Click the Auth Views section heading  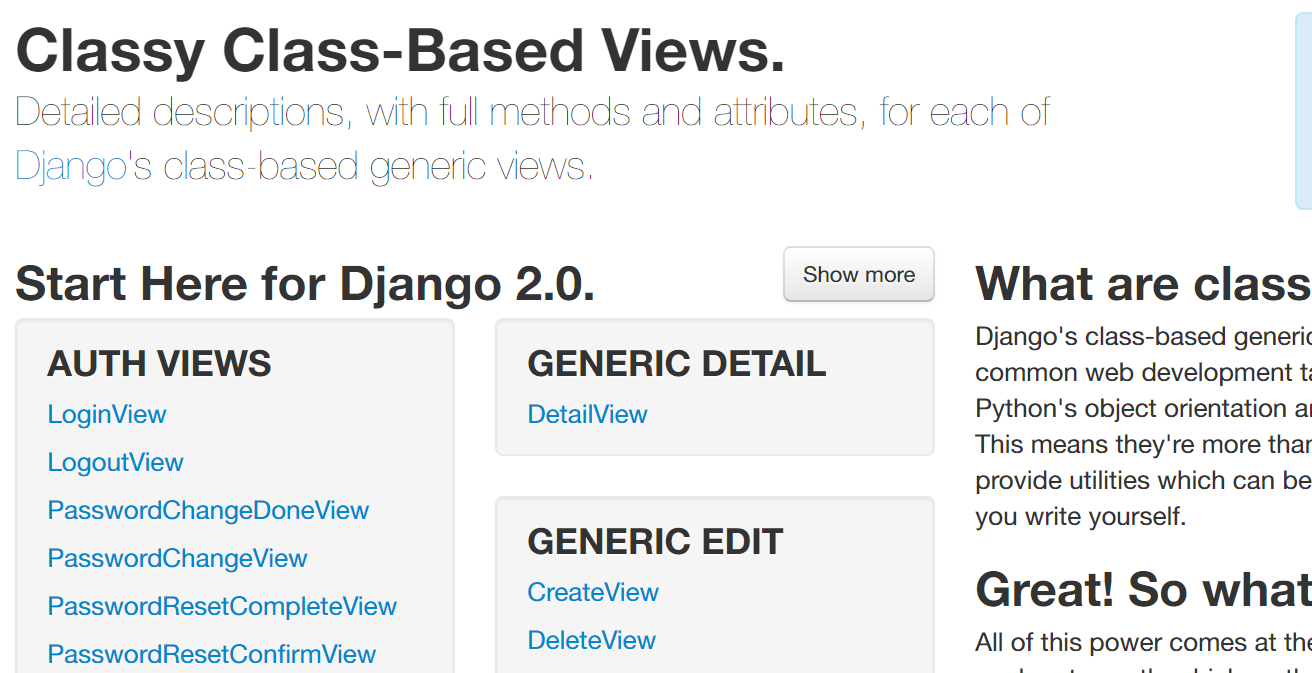point(159,364)
